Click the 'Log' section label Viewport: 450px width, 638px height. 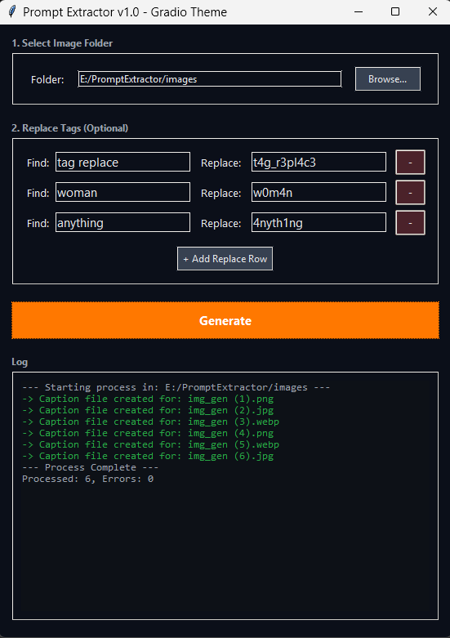[x=20, y=362]
